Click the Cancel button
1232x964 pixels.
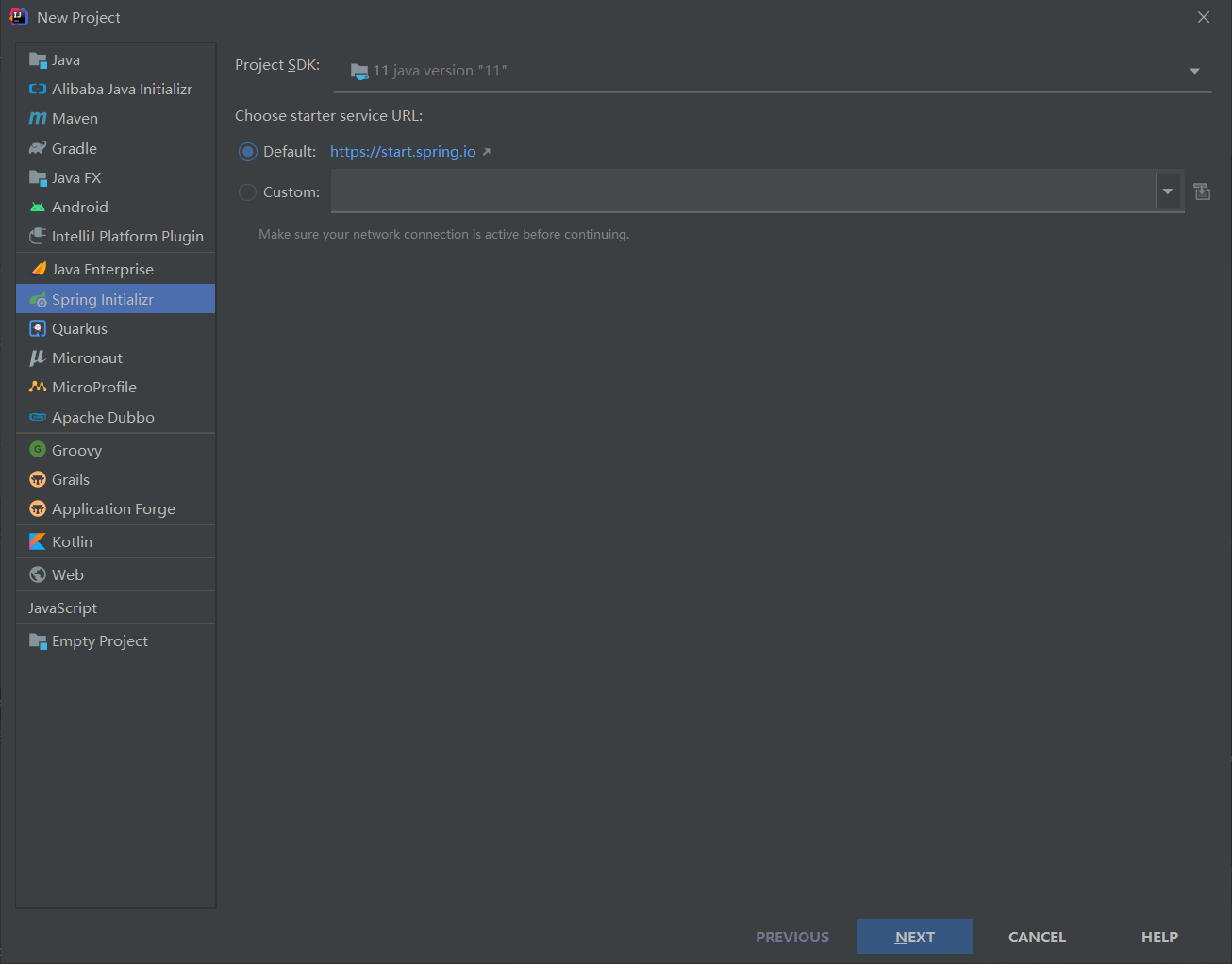pyautogui.click(x=1037, y=937)
